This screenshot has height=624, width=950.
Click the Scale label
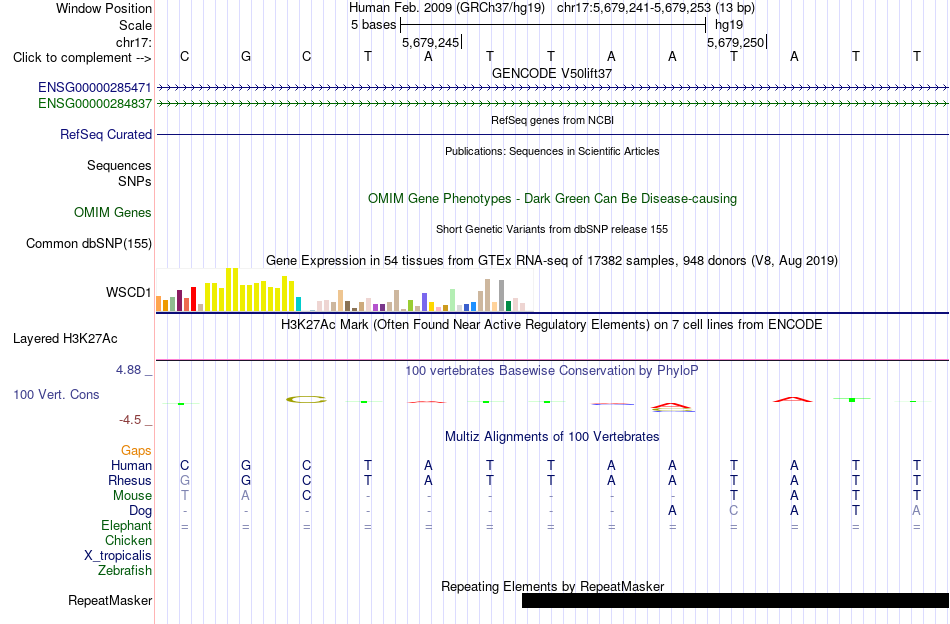136,25
